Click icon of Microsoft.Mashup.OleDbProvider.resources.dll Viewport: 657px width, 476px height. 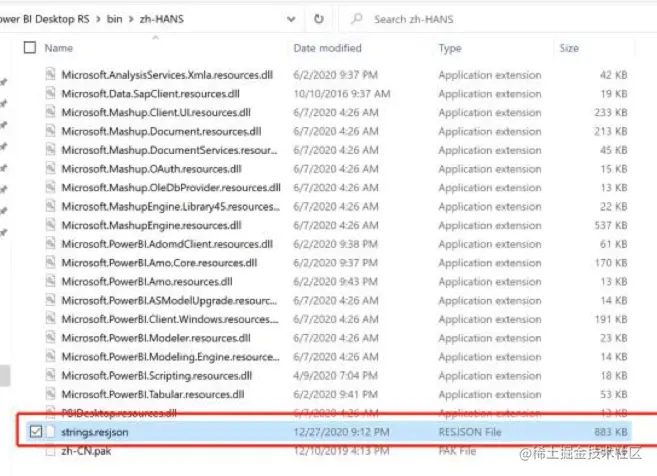point(51,187)
